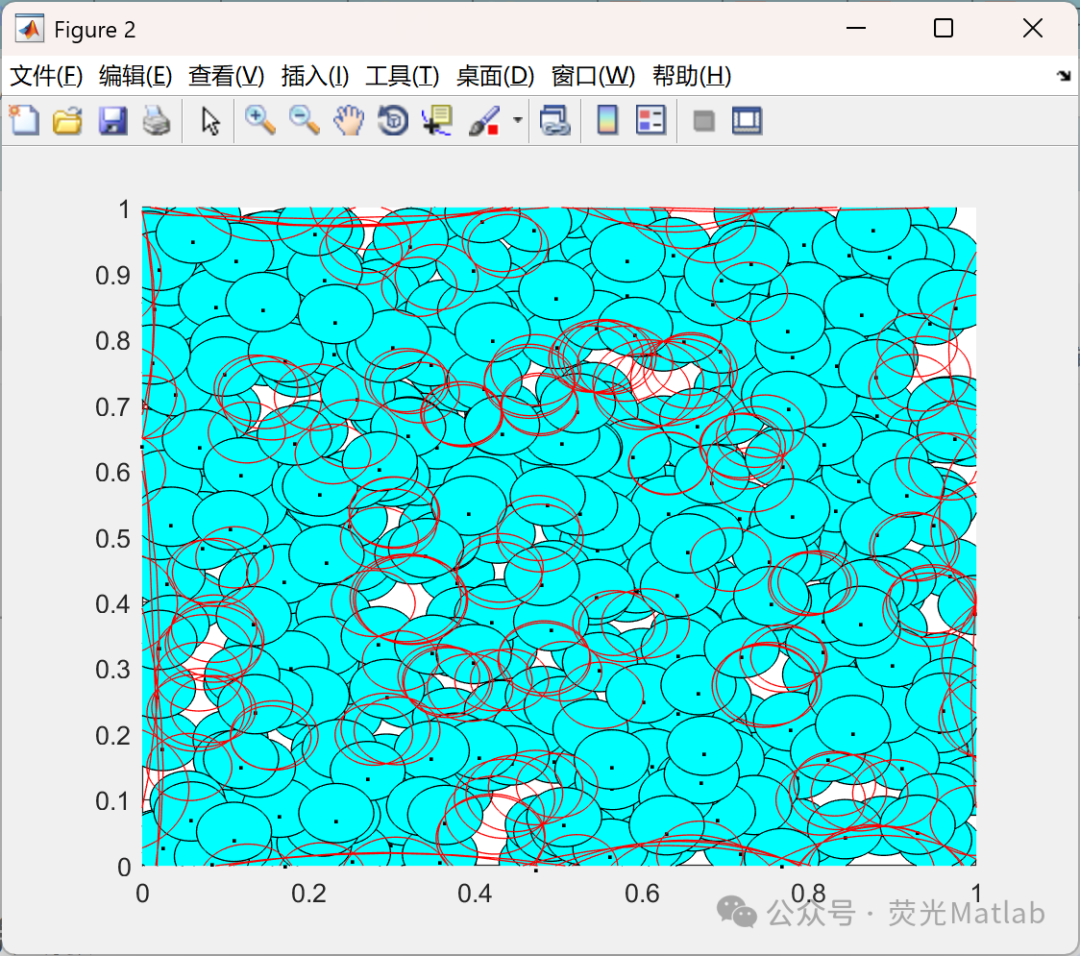
Task: Click x-axis tick label 0.4
Action: click(x=475, y=893)
